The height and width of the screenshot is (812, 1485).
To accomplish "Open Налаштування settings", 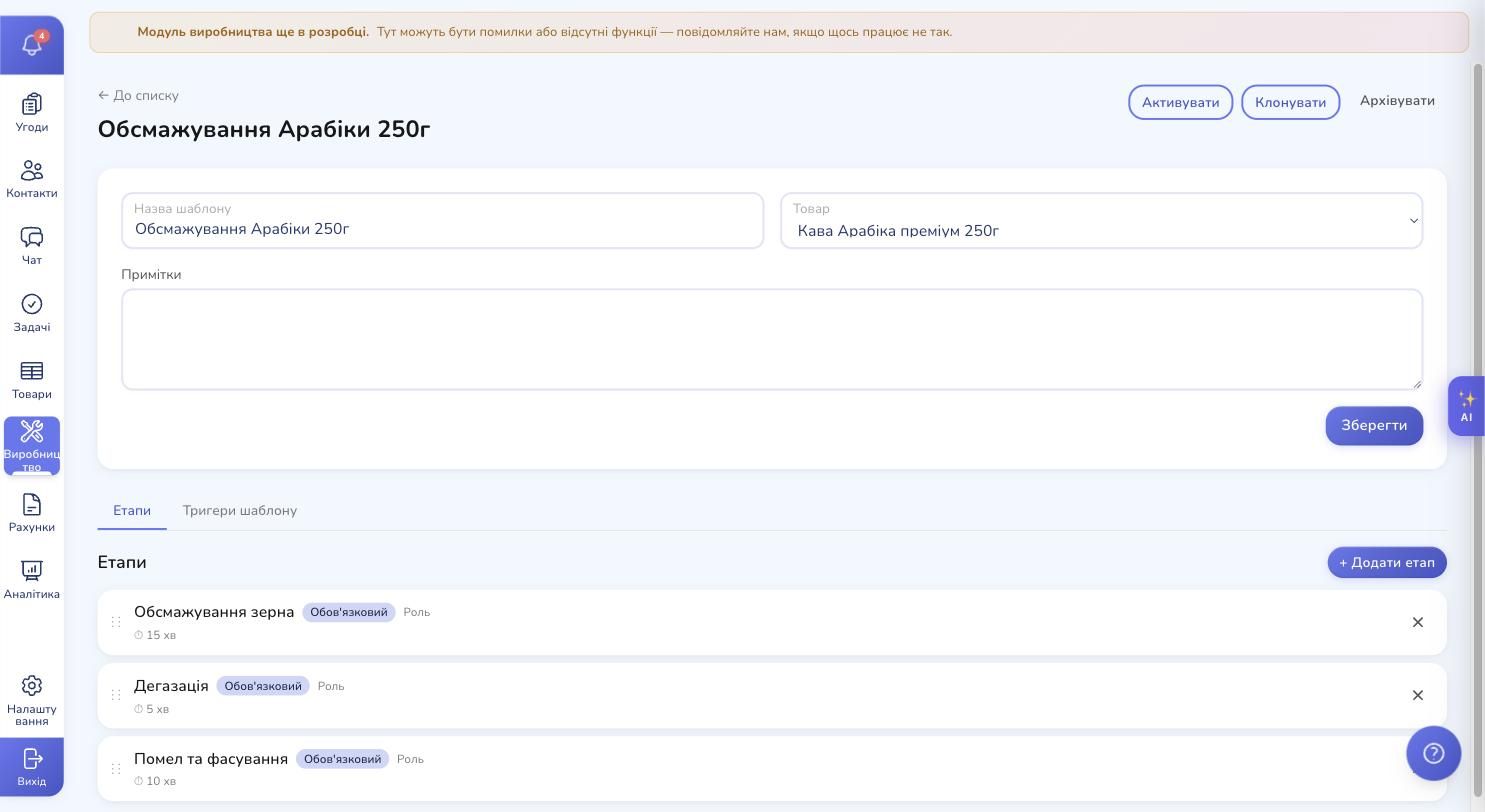I will [32, 700].
